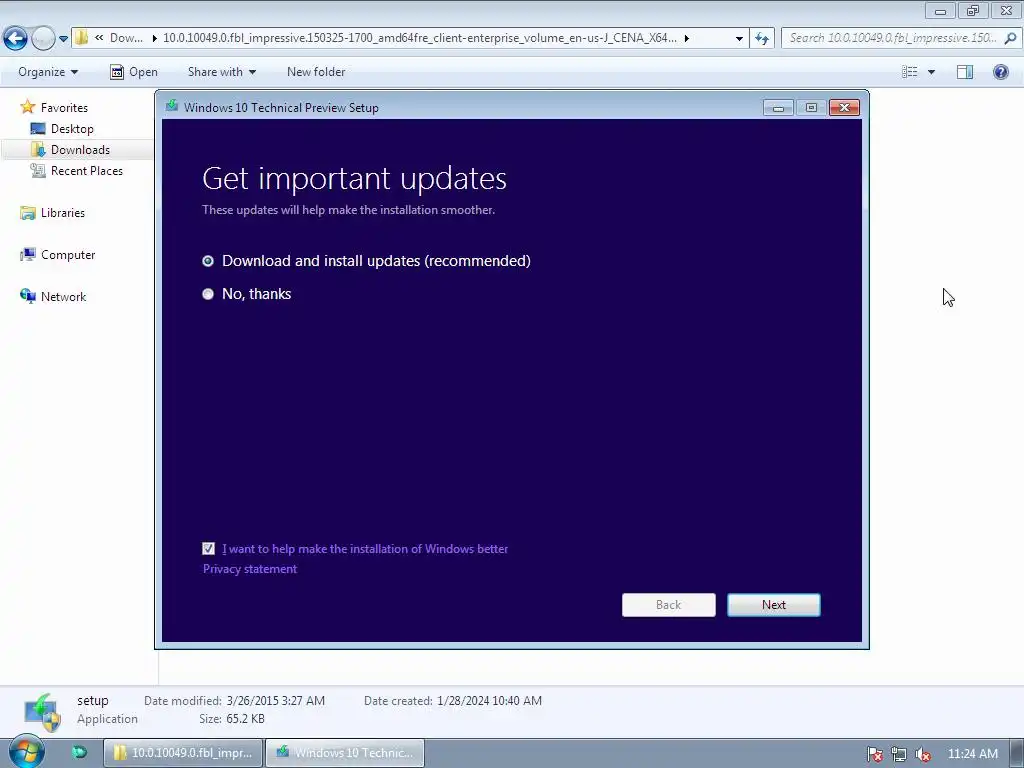Click the network tray icon
This screenshot has width=1024, height=768.
pyautogui.click(x=899, y=754)
